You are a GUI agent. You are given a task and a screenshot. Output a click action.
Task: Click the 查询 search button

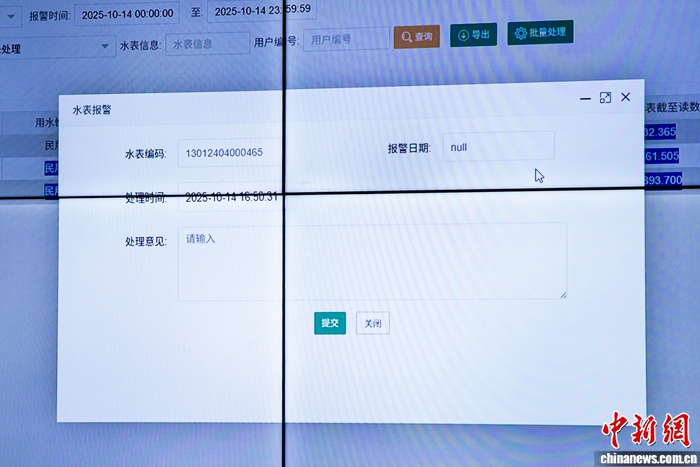click(416, 37)
